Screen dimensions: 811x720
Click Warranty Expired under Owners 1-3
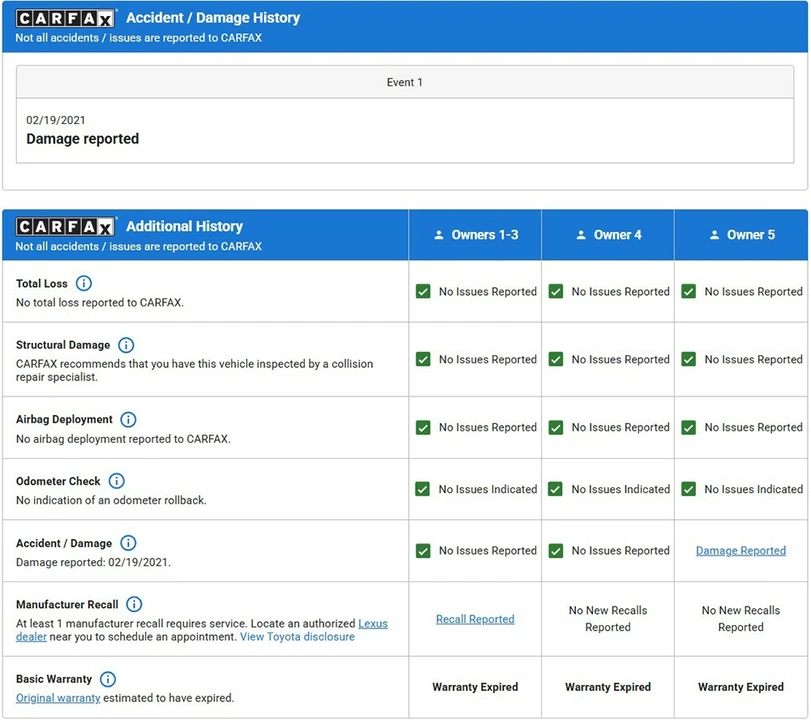click(x=475, y=687)
